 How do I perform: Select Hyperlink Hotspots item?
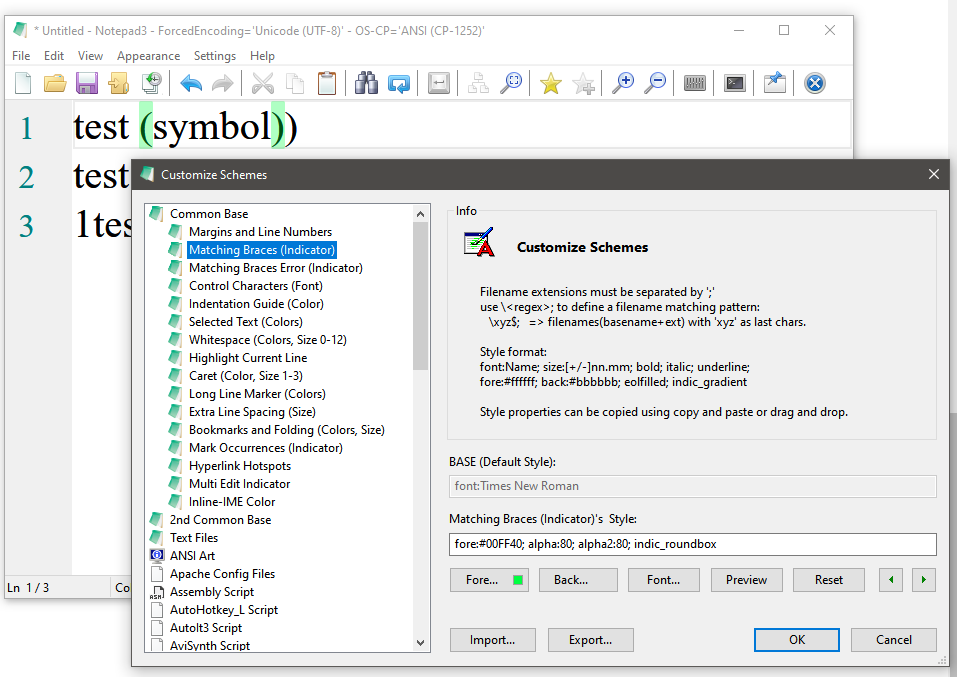[240, 466]
